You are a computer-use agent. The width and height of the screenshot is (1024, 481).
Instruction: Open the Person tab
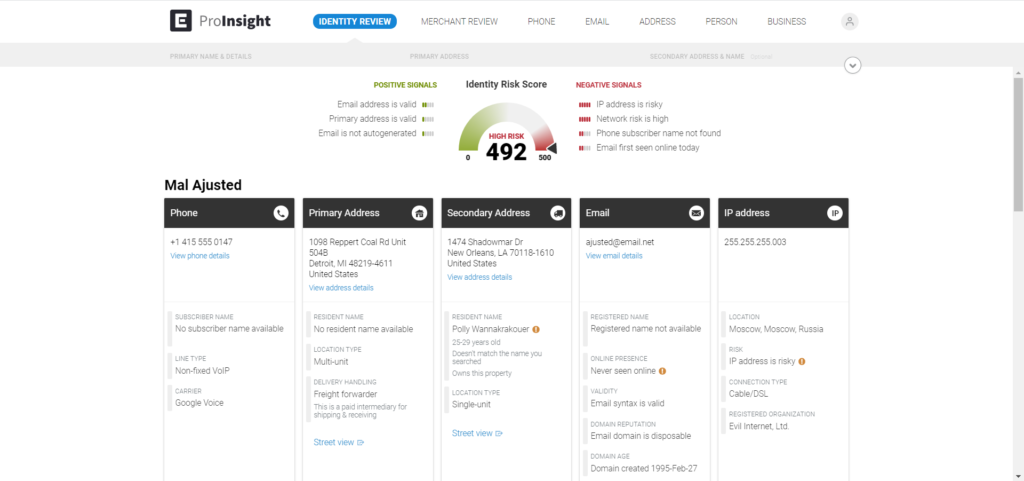[x=721, y=22]
